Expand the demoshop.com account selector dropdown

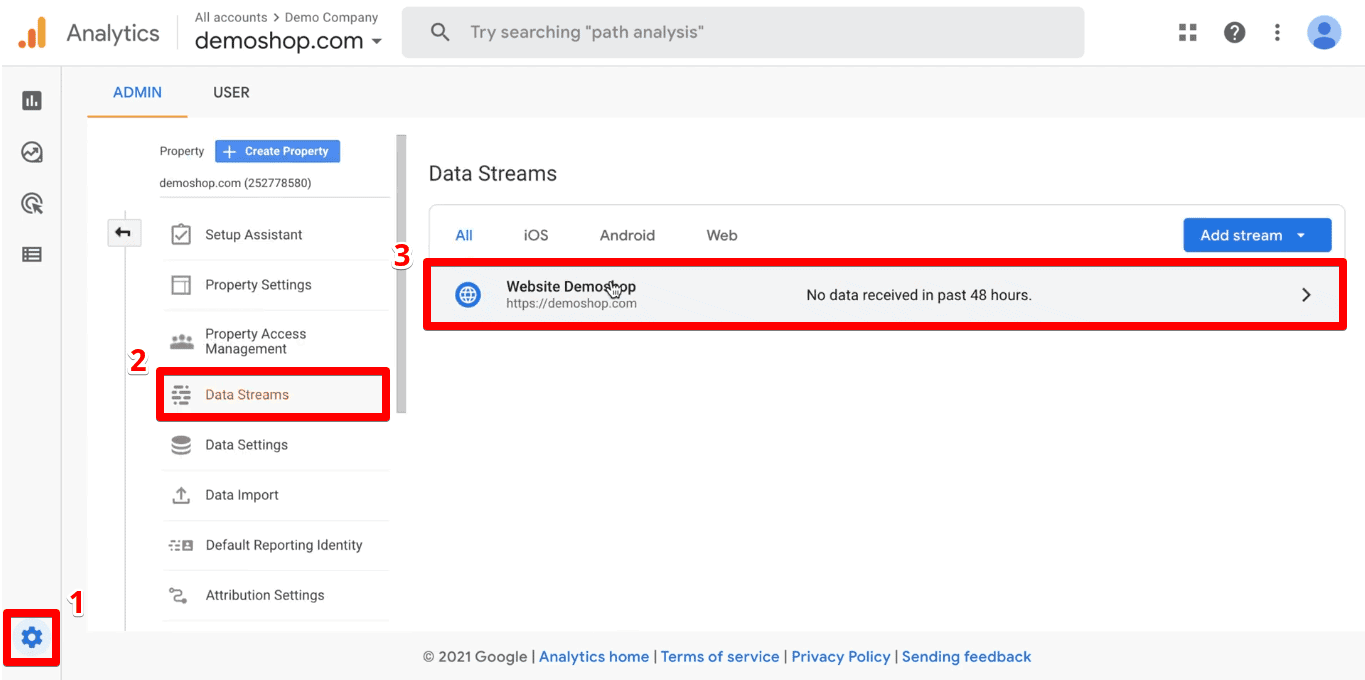(376, 41)
